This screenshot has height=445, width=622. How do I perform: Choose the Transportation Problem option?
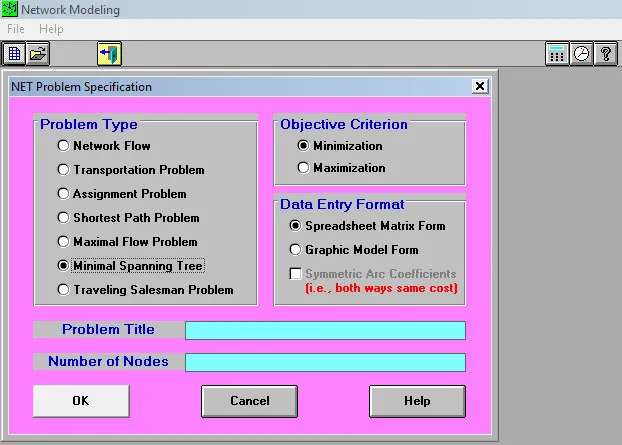pyautogui.click(x=64, y=170)
